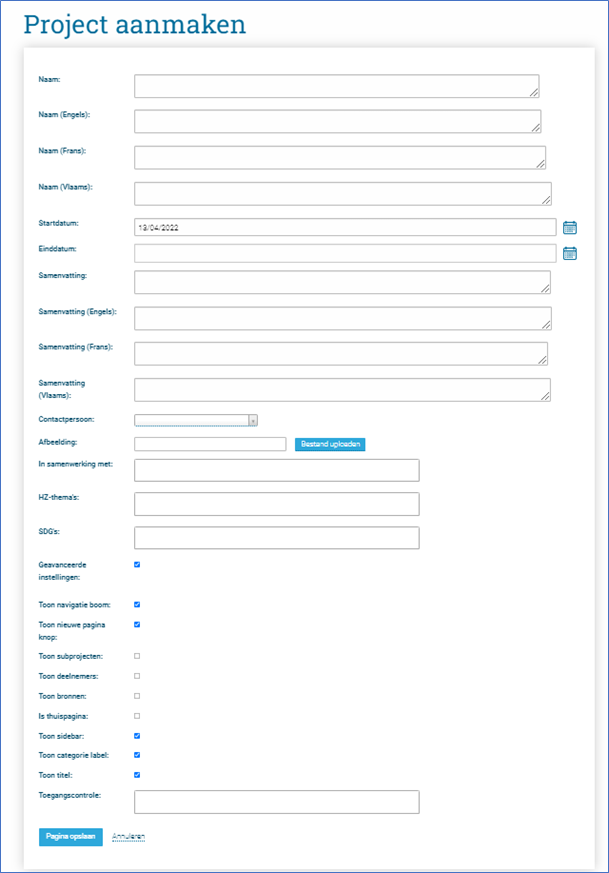
Task: Click the Startdatum date field
Action: 345,227
